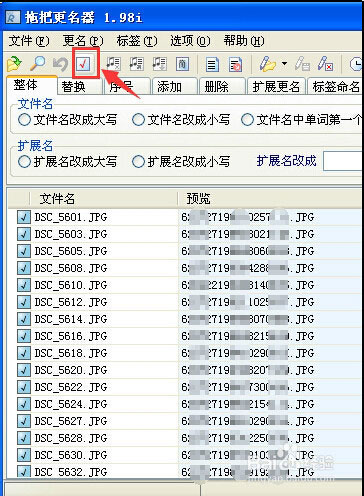Click the preview cell for DSC_5610.JPG
This screenshot has width=364, height=496.
(x=271, y=285)
